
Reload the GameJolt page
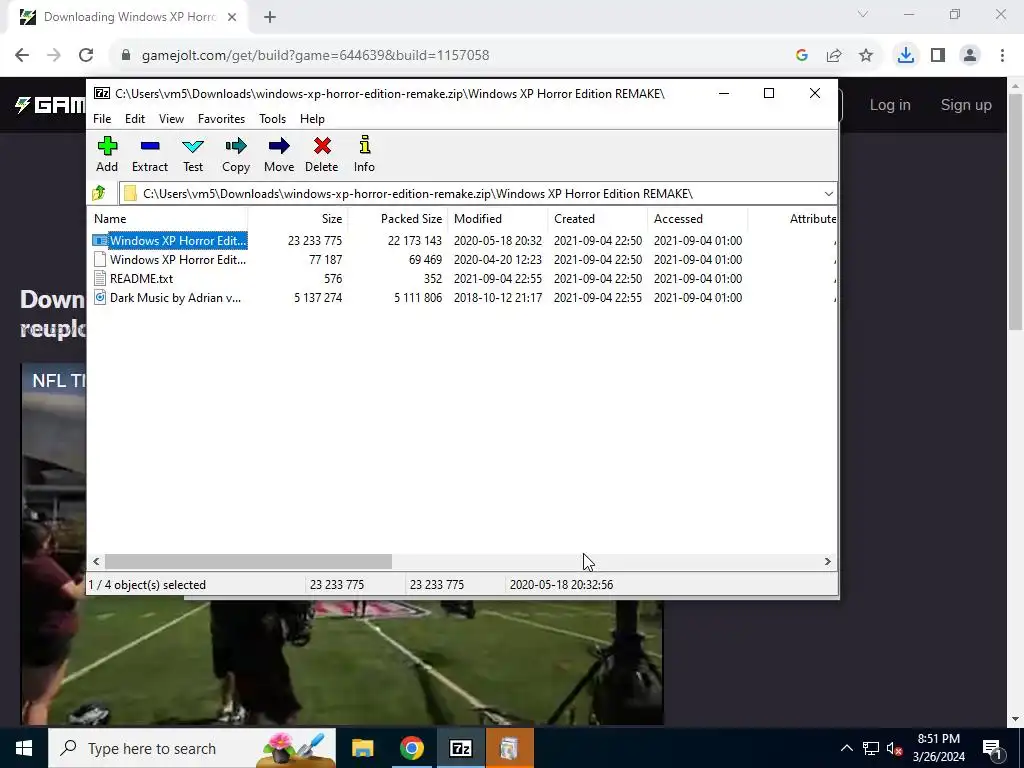point(86,55)
